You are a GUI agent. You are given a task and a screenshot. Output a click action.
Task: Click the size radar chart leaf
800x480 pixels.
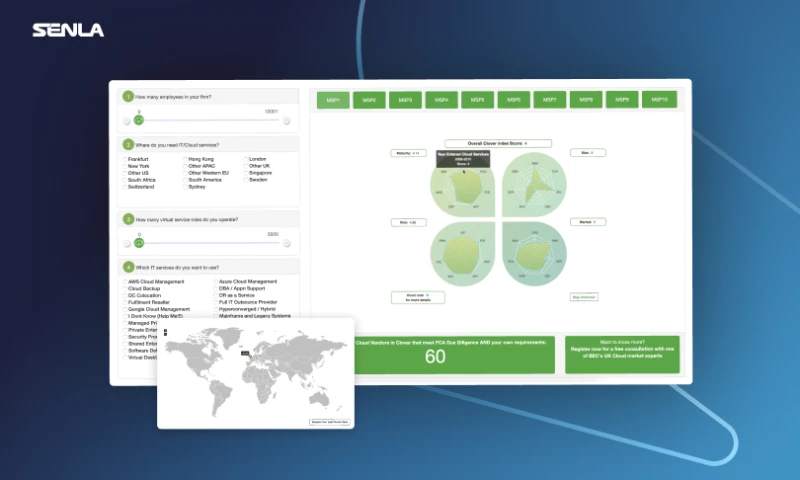tap(534, 185)
